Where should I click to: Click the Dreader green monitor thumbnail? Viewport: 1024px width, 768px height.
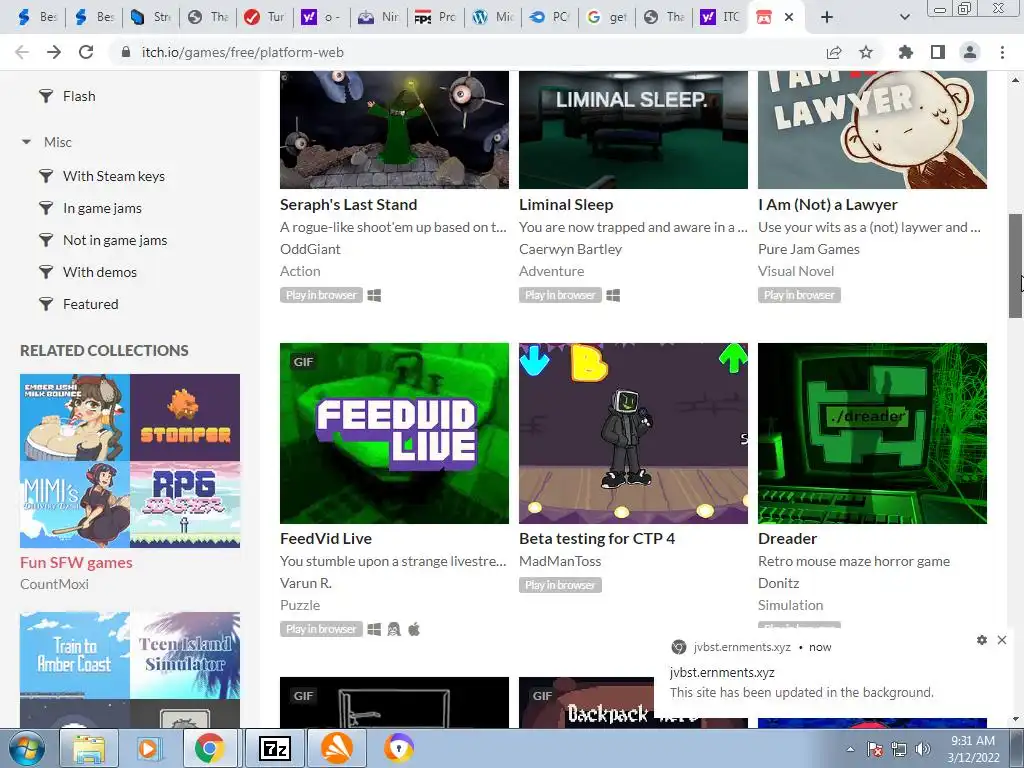pyautogui.click(x=872, y=433)
